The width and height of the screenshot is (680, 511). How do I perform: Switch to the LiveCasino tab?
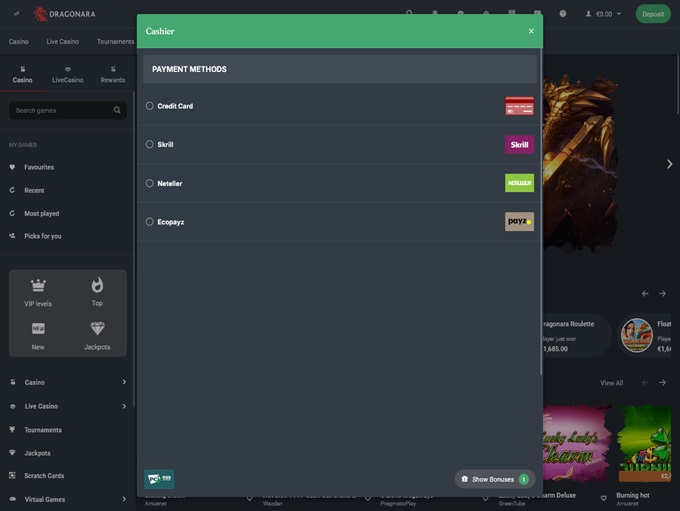[68, 75]
